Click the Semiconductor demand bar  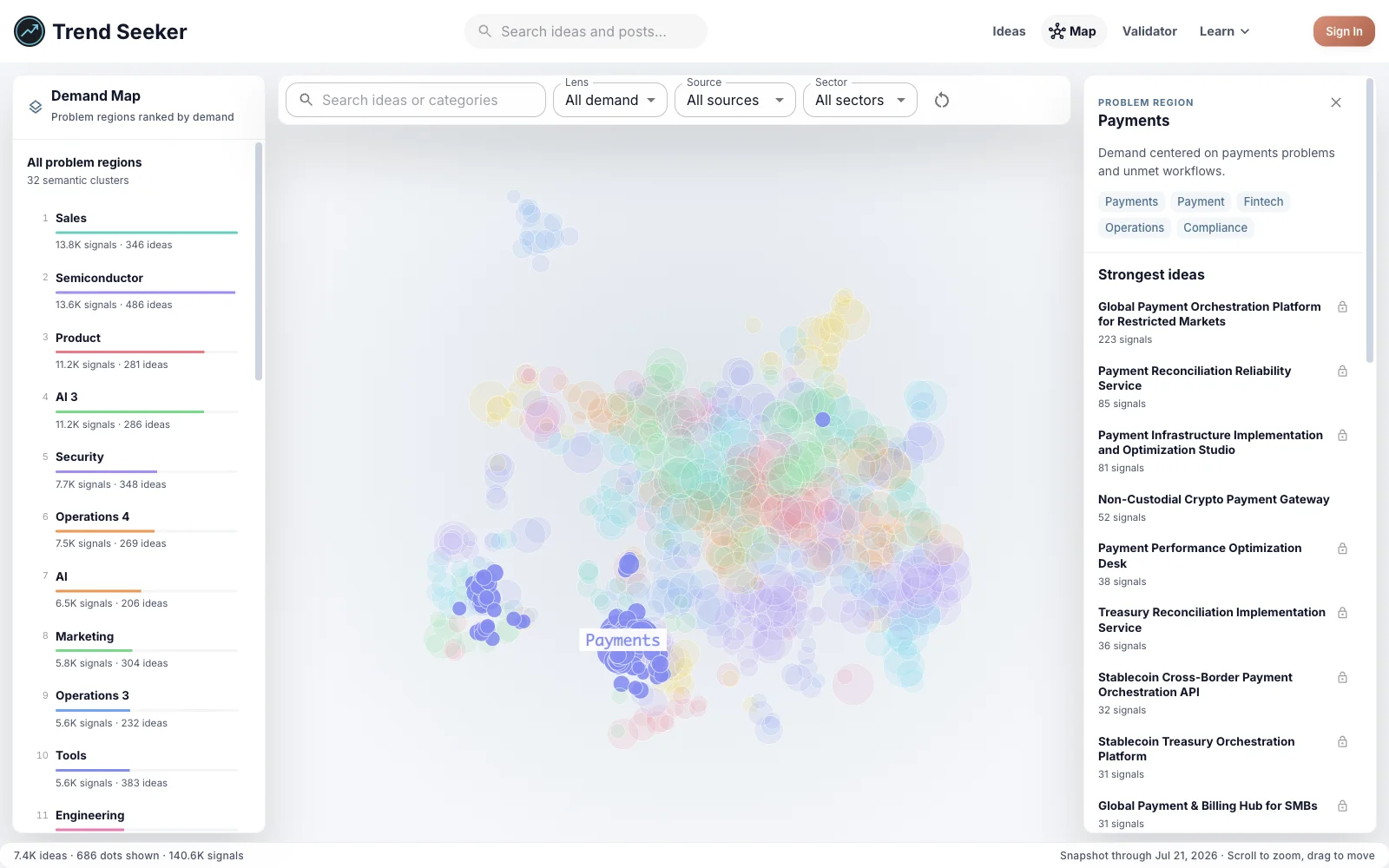[x=146, y=293]
